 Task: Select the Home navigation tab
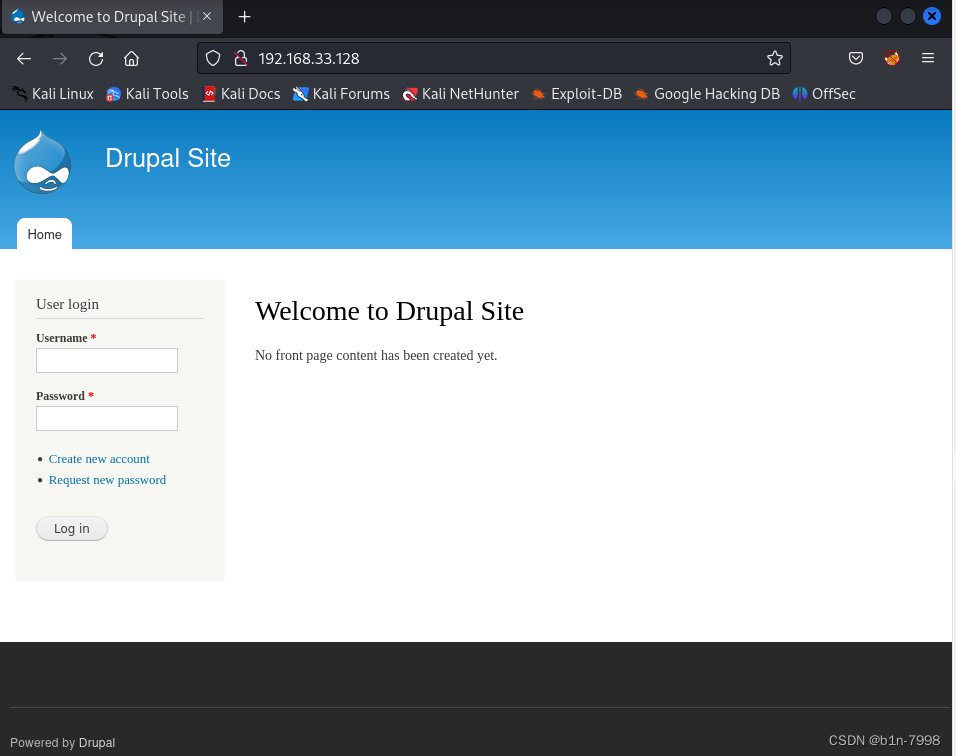point(45,234)
